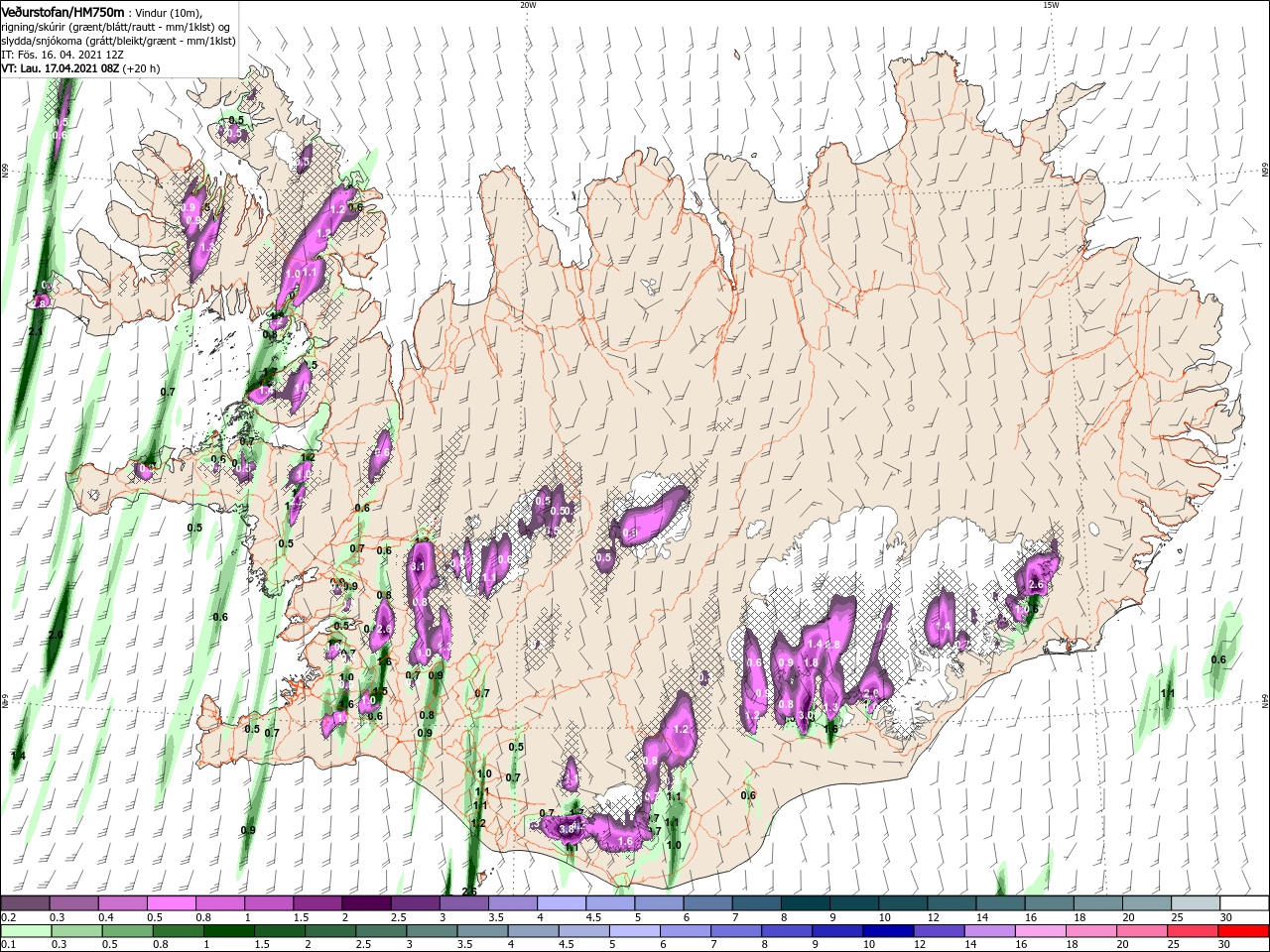Click the 'Veðurstofan/HM750m' map title
This screenshot has height=952, width=1270.
[x=63, y=11]
